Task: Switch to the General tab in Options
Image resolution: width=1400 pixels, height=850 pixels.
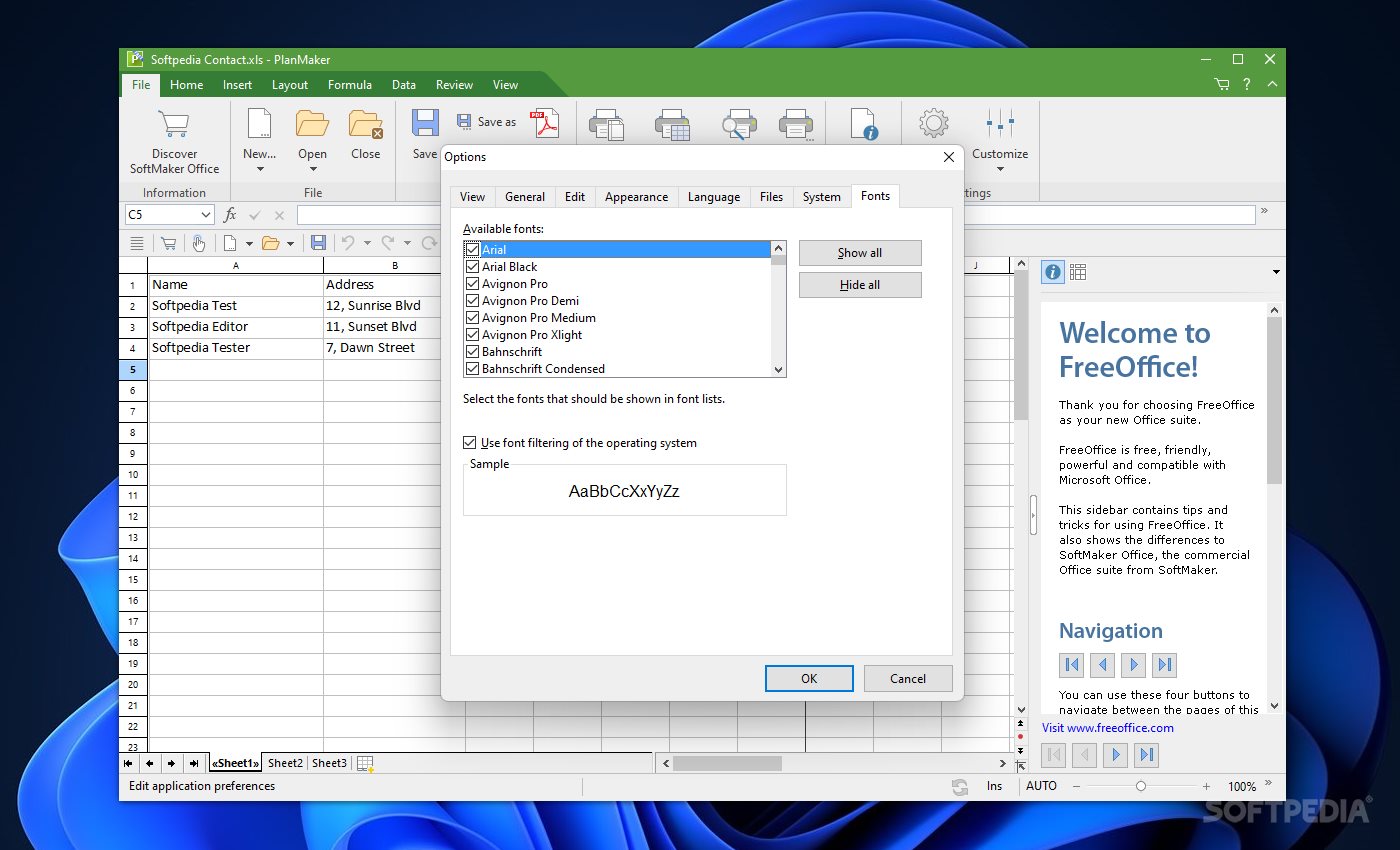Action: (525, 197)
